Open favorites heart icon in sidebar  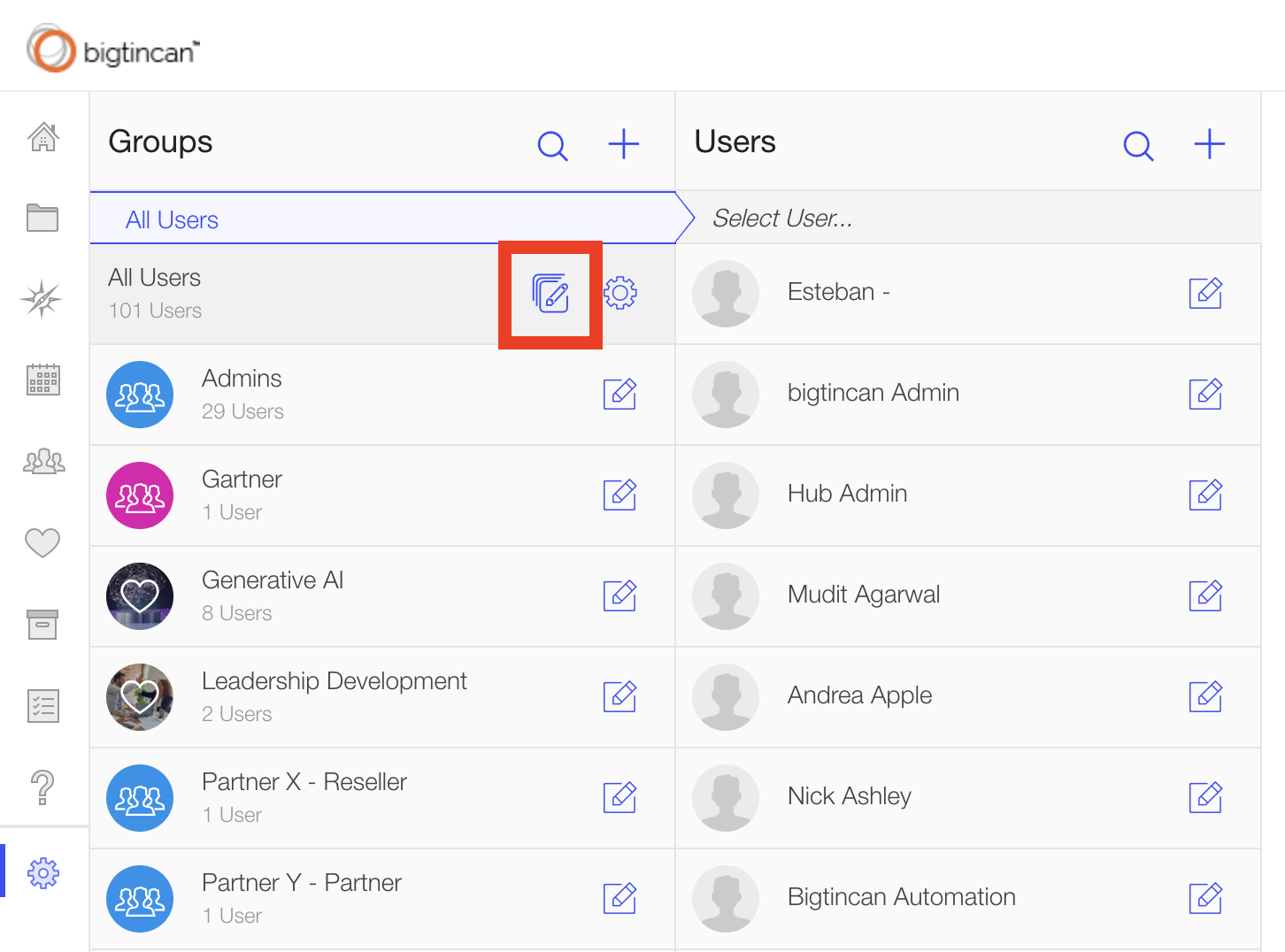[x=42, y=542]
